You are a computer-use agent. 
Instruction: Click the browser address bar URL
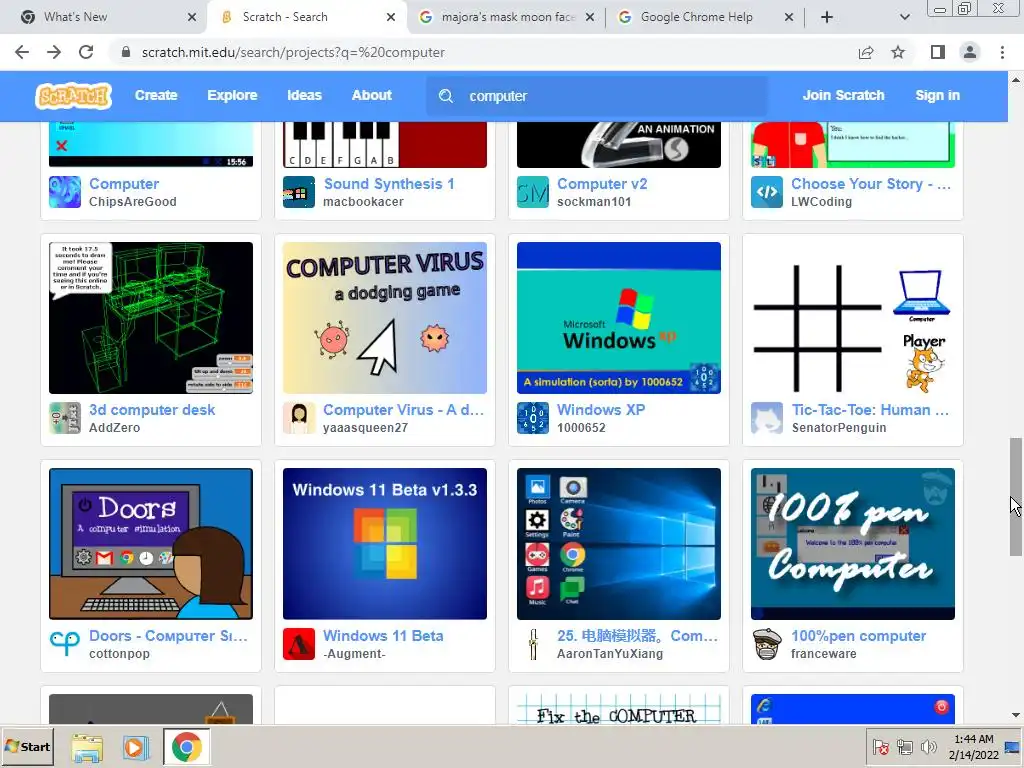[x=293, y=52]
